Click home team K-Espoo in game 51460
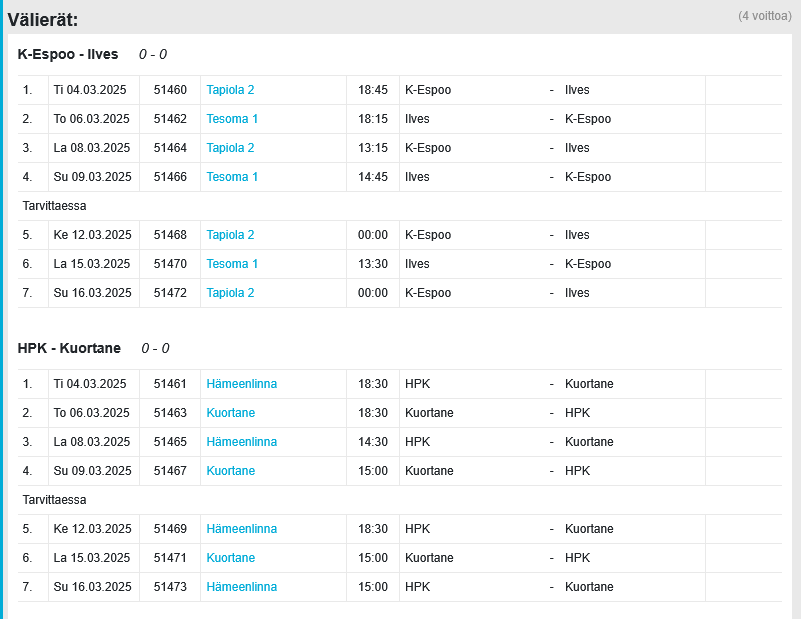 tap(428, 90)
